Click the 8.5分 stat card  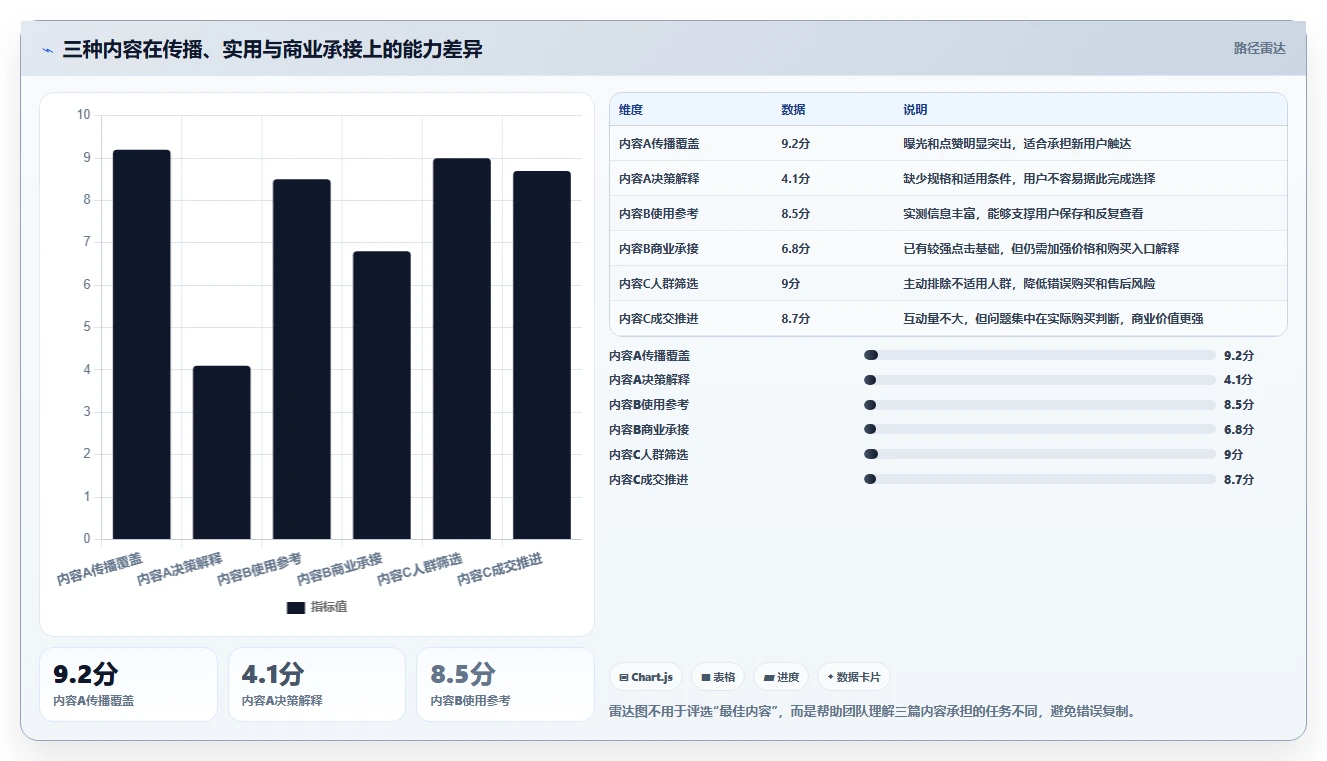click(506, 684)
